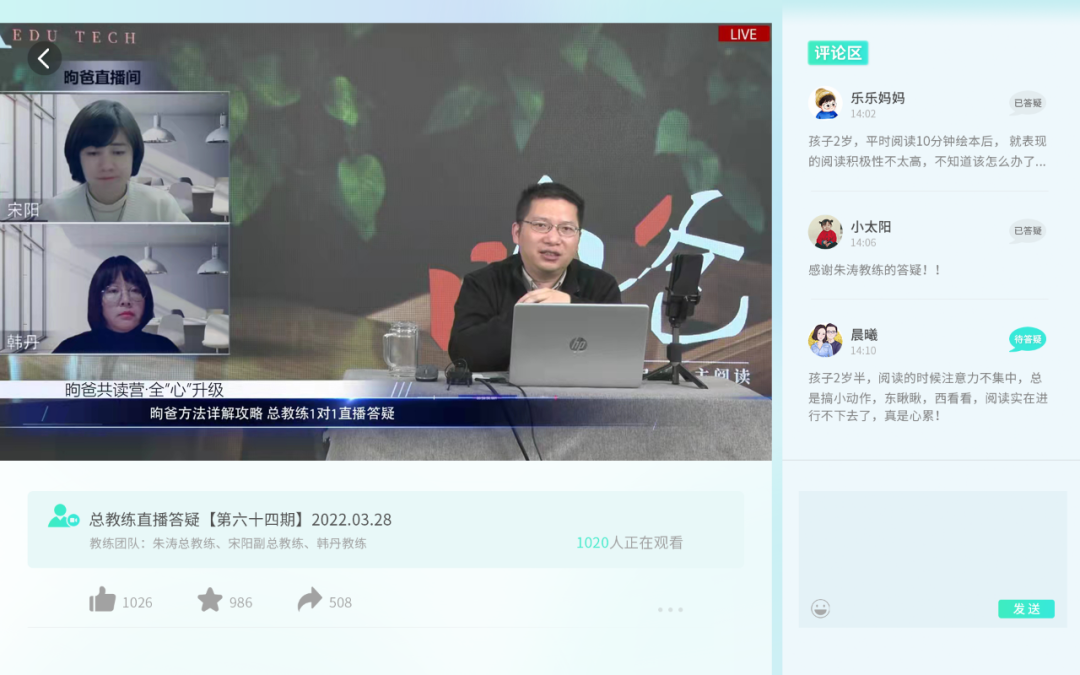Open 小太阳's avatar
Image resolution: width=1080 pixels, height=675 pixels.
coord(825,232)
